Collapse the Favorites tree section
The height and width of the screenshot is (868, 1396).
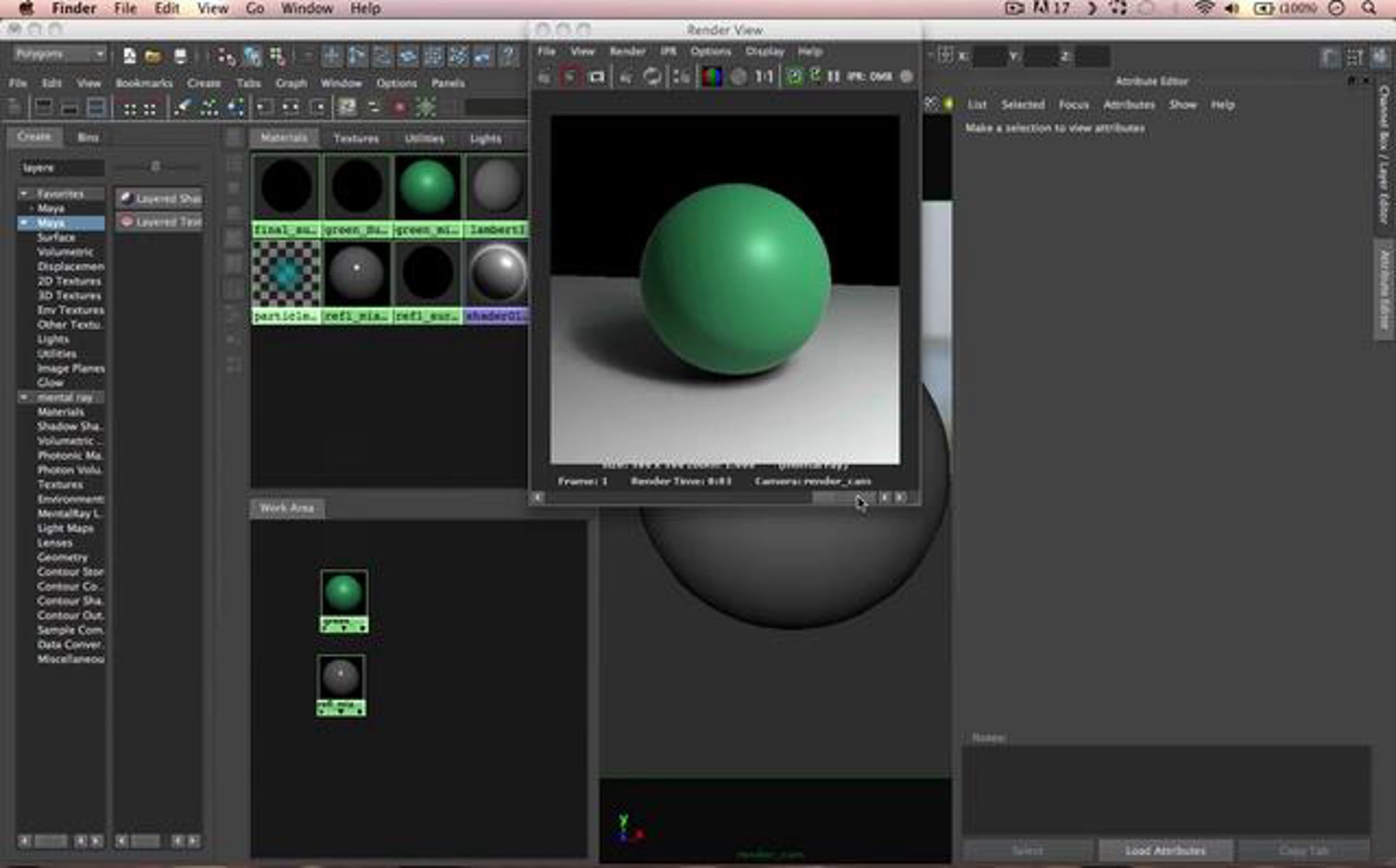pos(24,194)
